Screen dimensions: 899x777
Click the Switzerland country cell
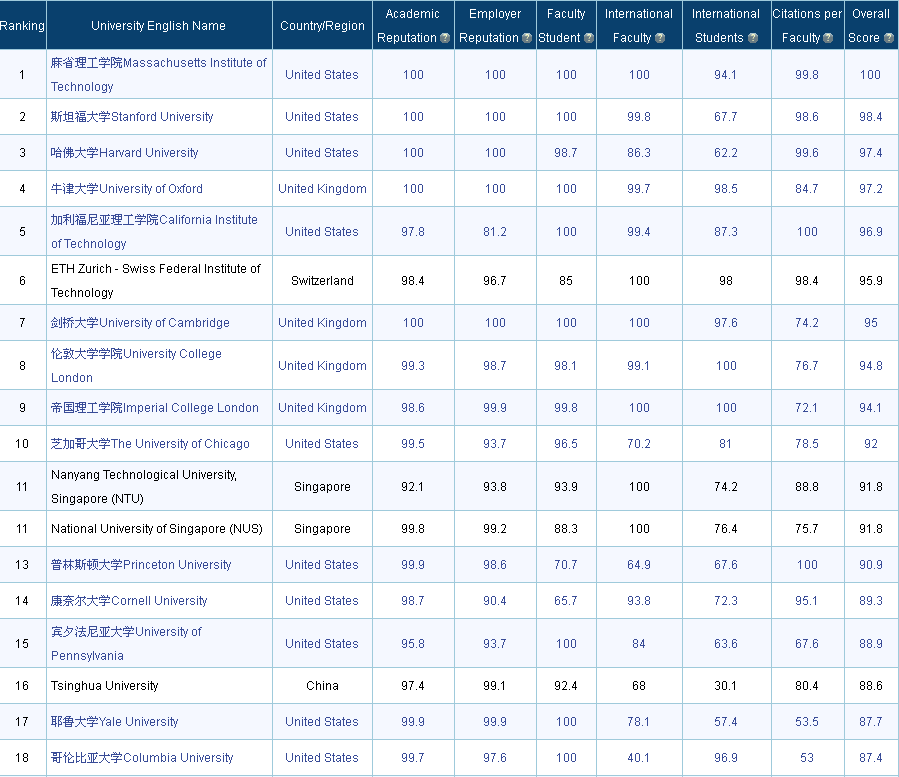tap(322, 281)
